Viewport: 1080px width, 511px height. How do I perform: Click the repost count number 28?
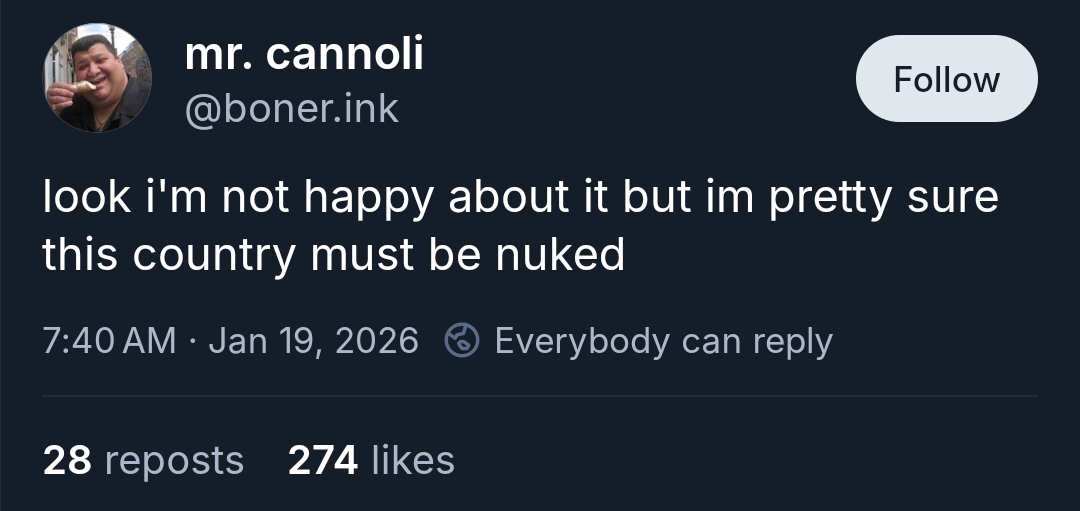pyautogui.click(x=68, y=460)
